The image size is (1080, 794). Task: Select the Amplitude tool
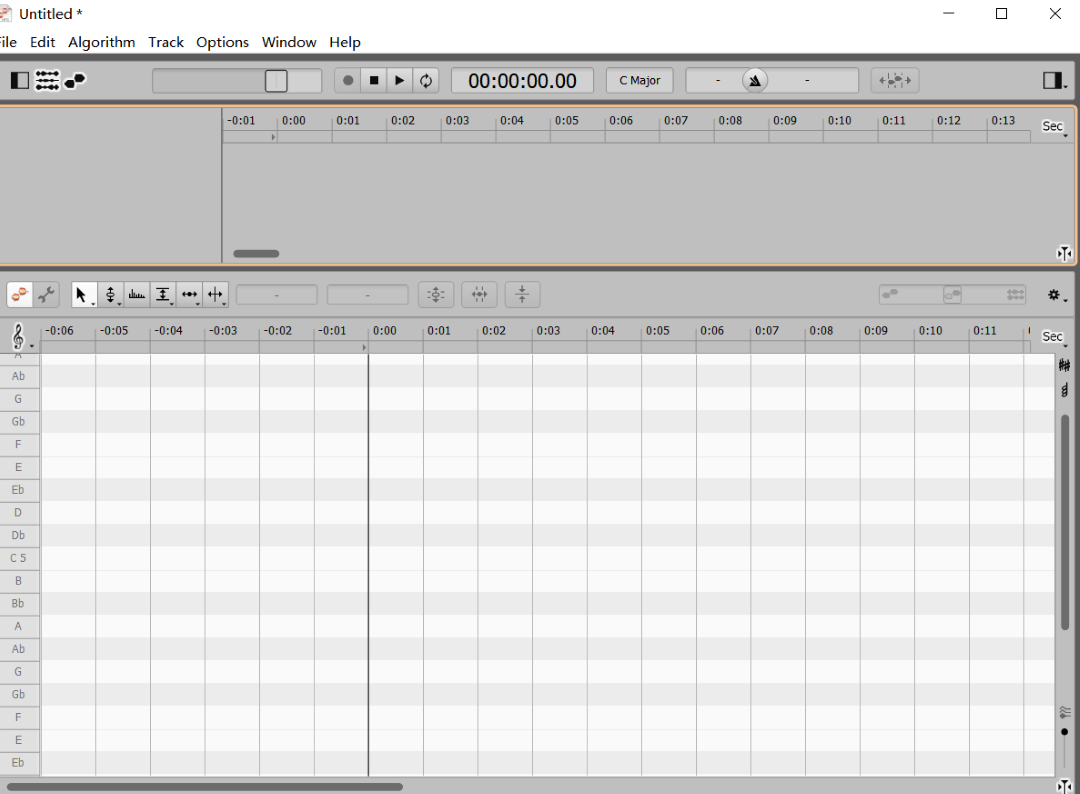[189, 294]
